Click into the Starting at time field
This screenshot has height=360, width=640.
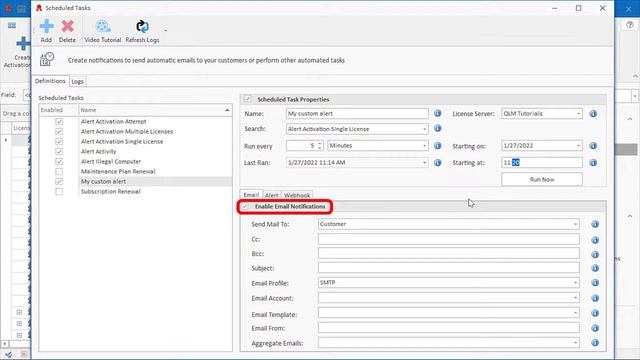(x=542, y=162)
